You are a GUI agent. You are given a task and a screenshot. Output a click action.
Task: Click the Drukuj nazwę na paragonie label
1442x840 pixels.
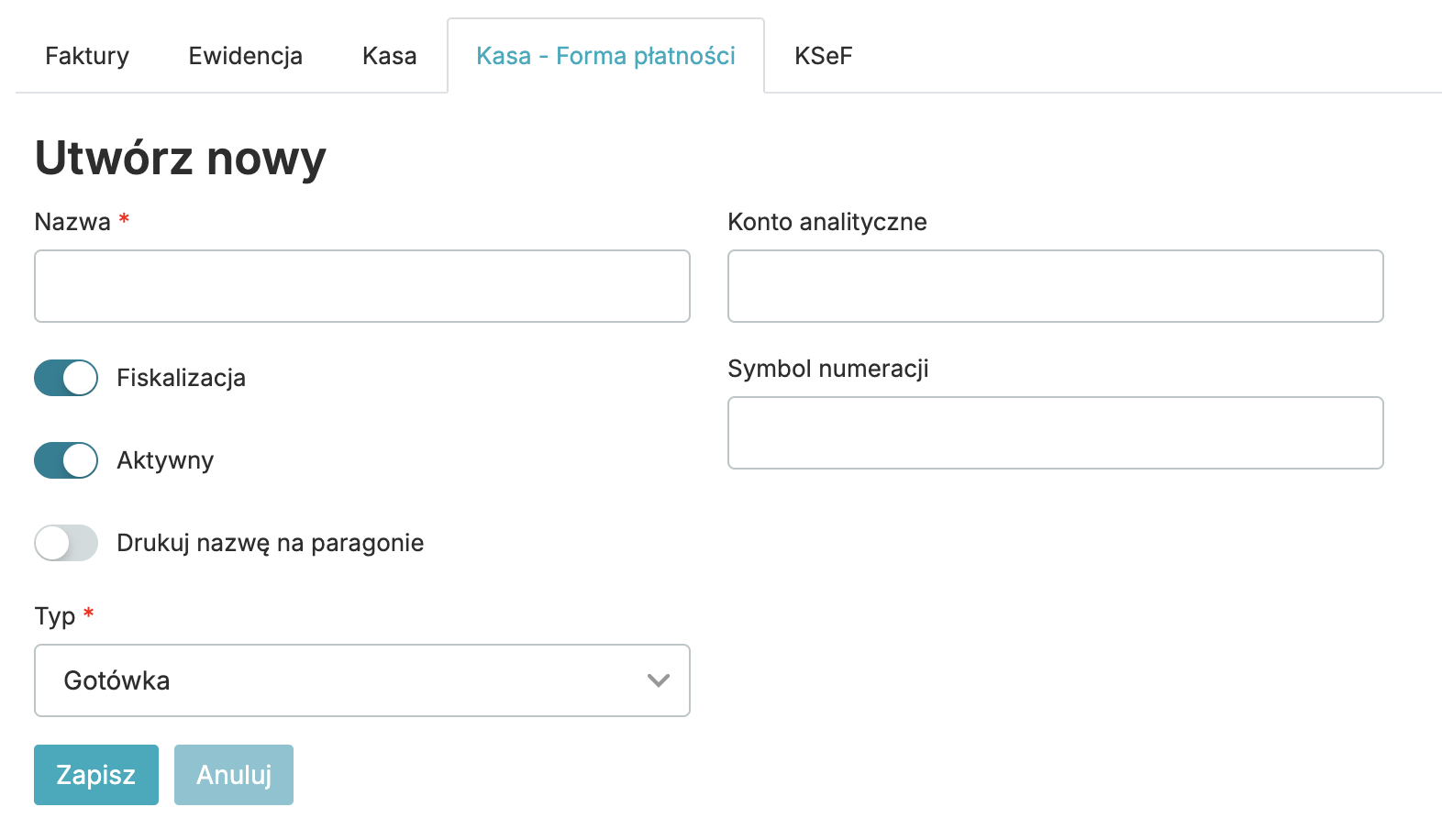[270, 543]
